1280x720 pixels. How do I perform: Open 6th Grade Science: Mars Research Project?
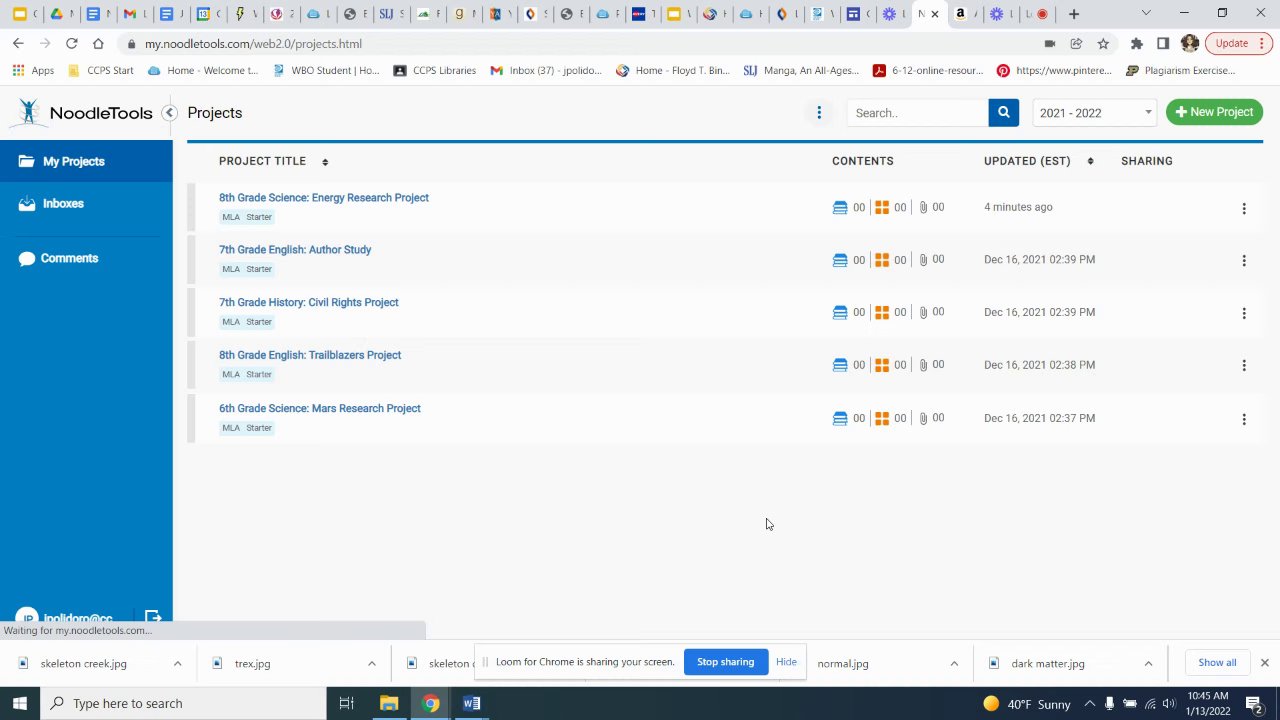click(320, 409)
